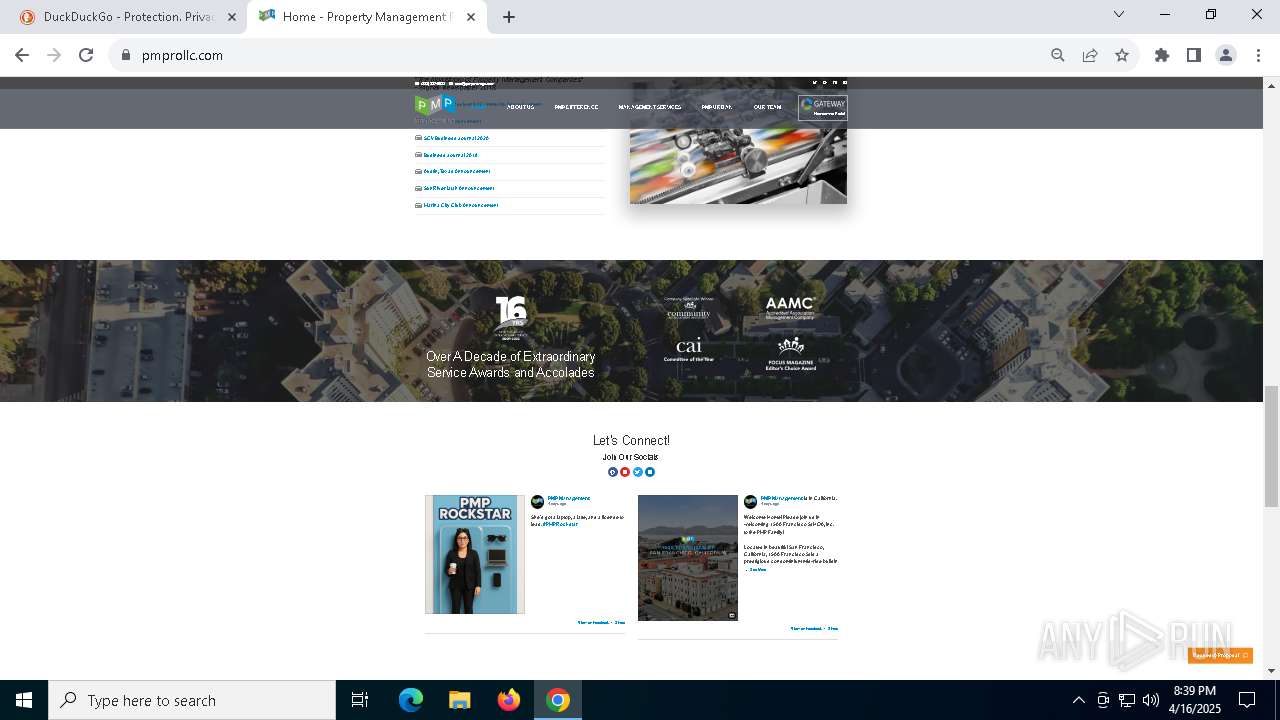
Task: Open the AAMC accreditation logo
Action: 790,307
